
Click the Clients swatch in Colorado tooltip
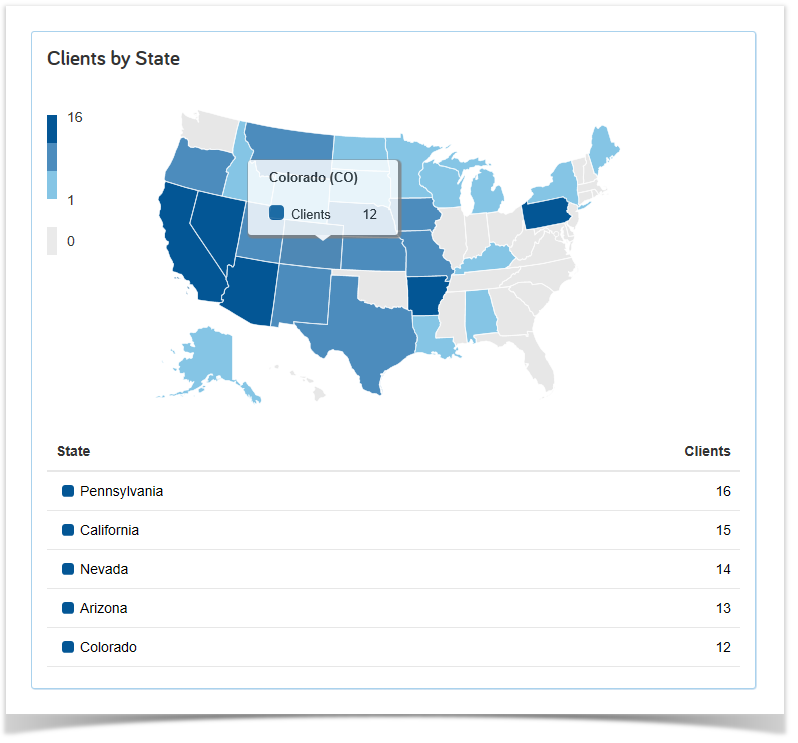[x=276, y=213]
